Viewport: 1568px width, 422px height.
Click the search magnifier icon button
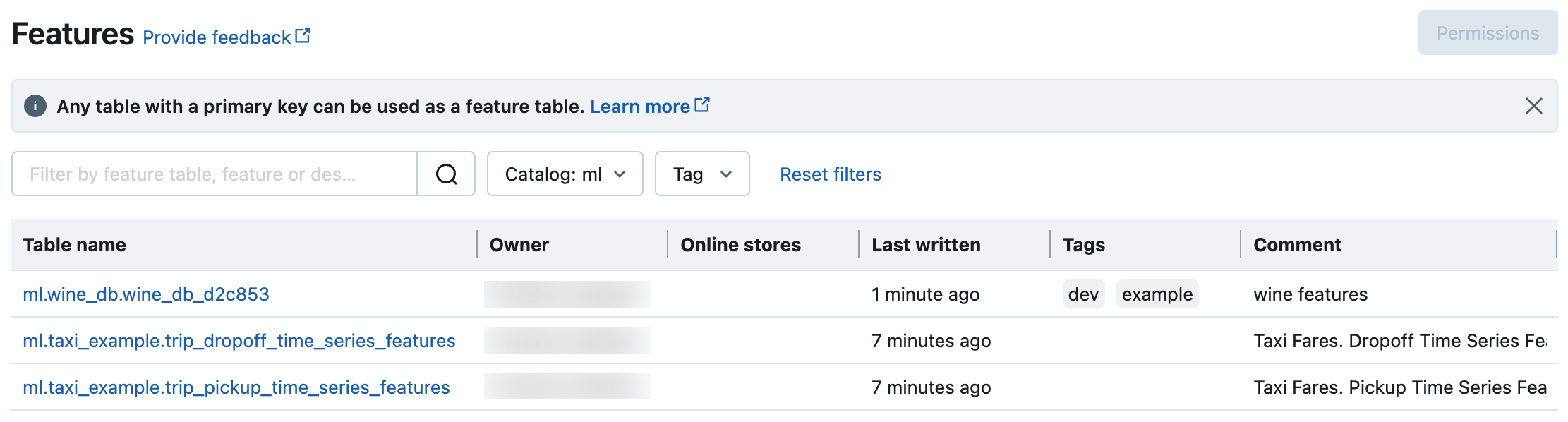coord(446,174)
